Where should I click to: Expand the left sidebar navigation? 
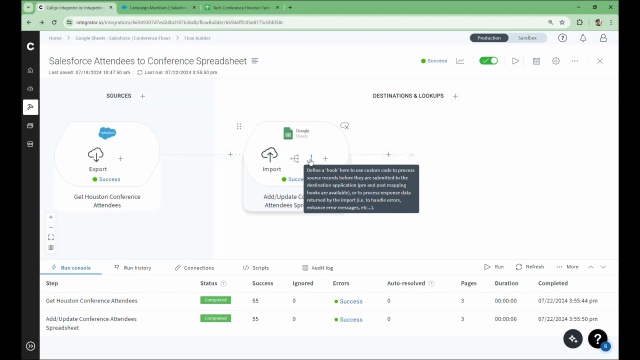click(31, 346)
